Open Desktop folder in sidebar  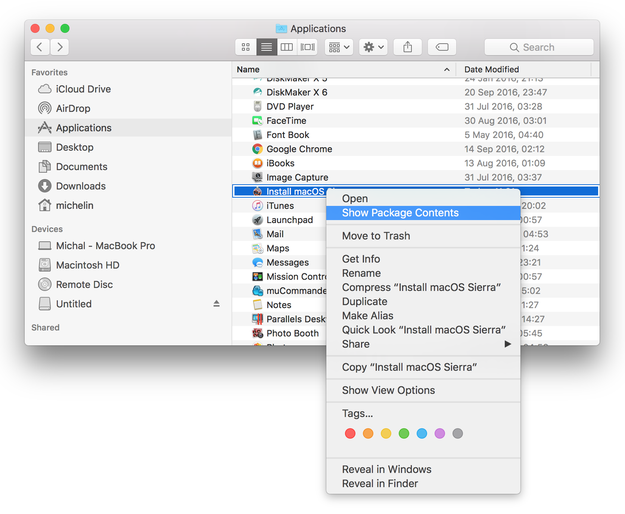[128, 147]
